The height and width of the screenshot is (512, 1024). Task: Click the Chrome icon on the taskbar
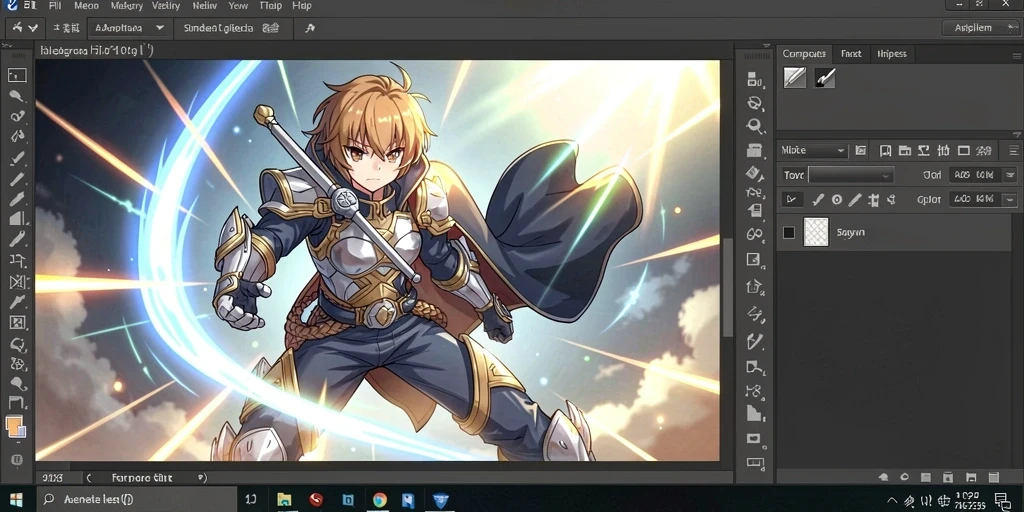[379, 500]
